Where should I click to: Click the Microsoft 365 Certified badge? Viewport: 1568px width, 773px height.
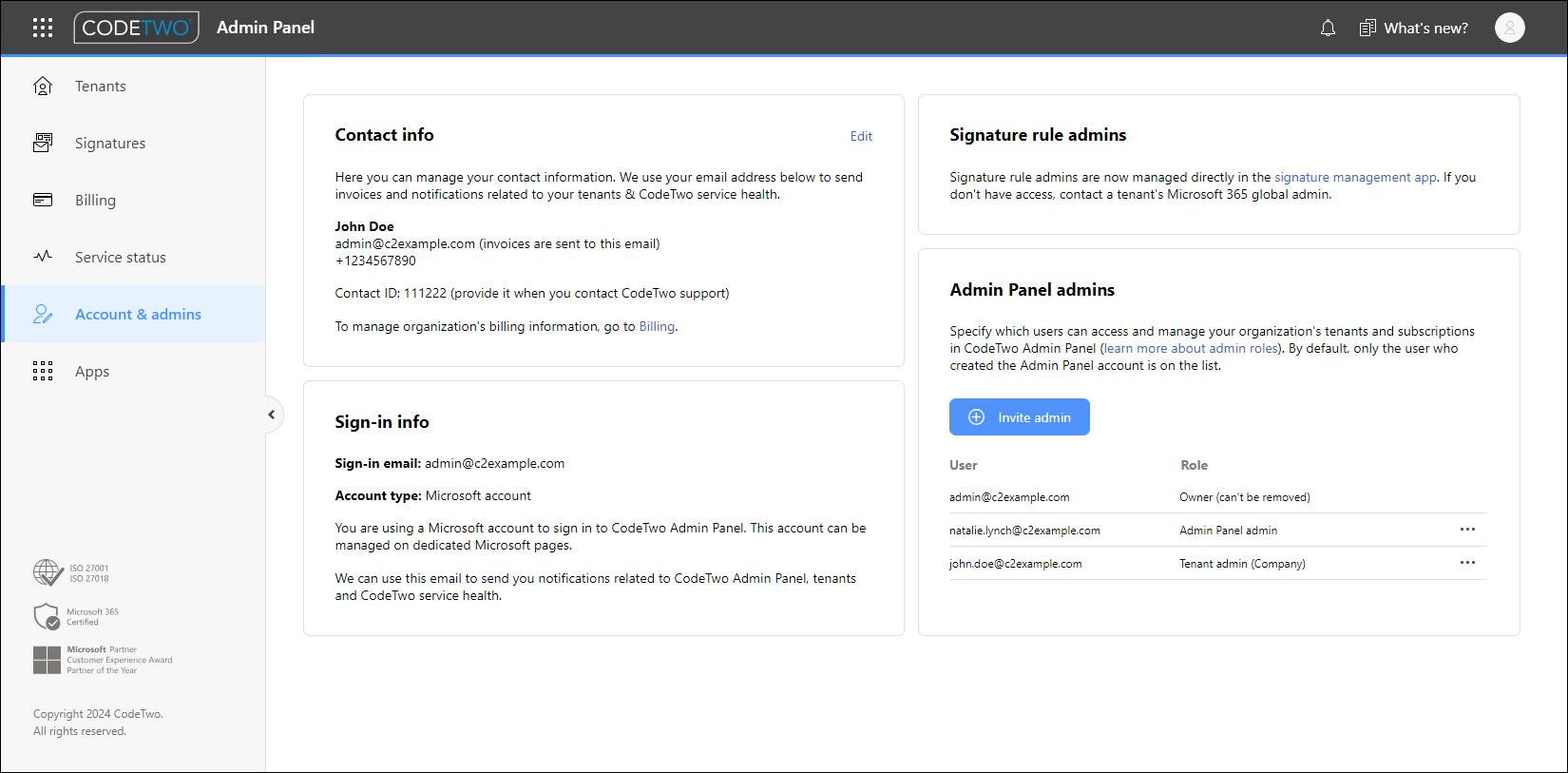click(76, 616)
